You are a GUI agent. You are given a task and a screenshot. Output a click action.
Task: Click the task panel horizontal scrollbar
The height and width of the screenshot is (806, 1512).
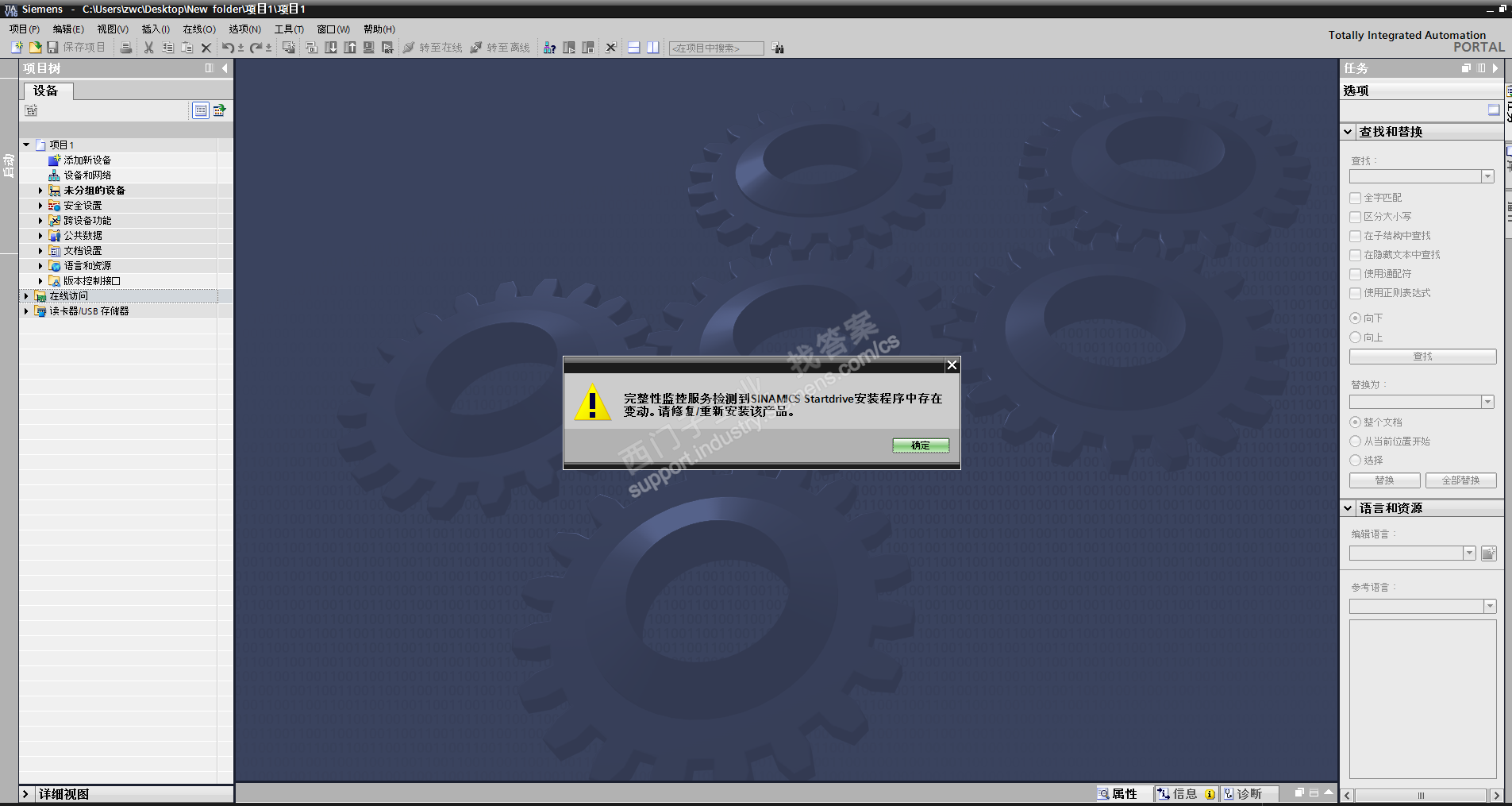coord(1421,796)
